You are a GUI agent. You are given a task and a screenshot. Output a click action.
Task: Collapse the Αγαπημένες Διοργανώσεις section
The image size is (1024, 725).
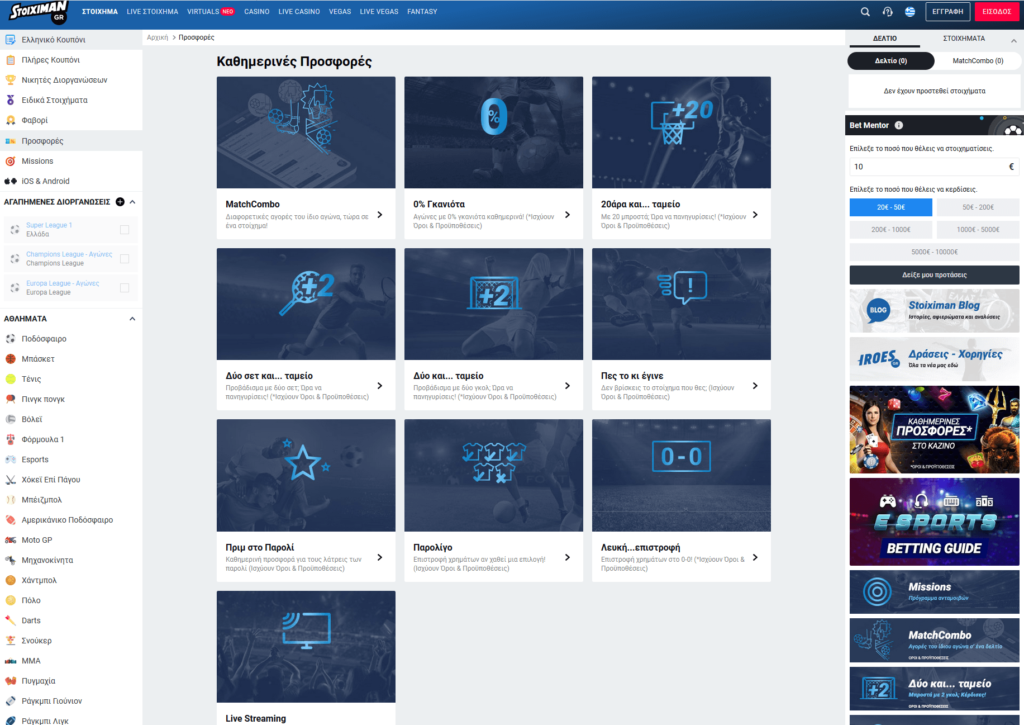pyautogui.click(x=133, y=202)
